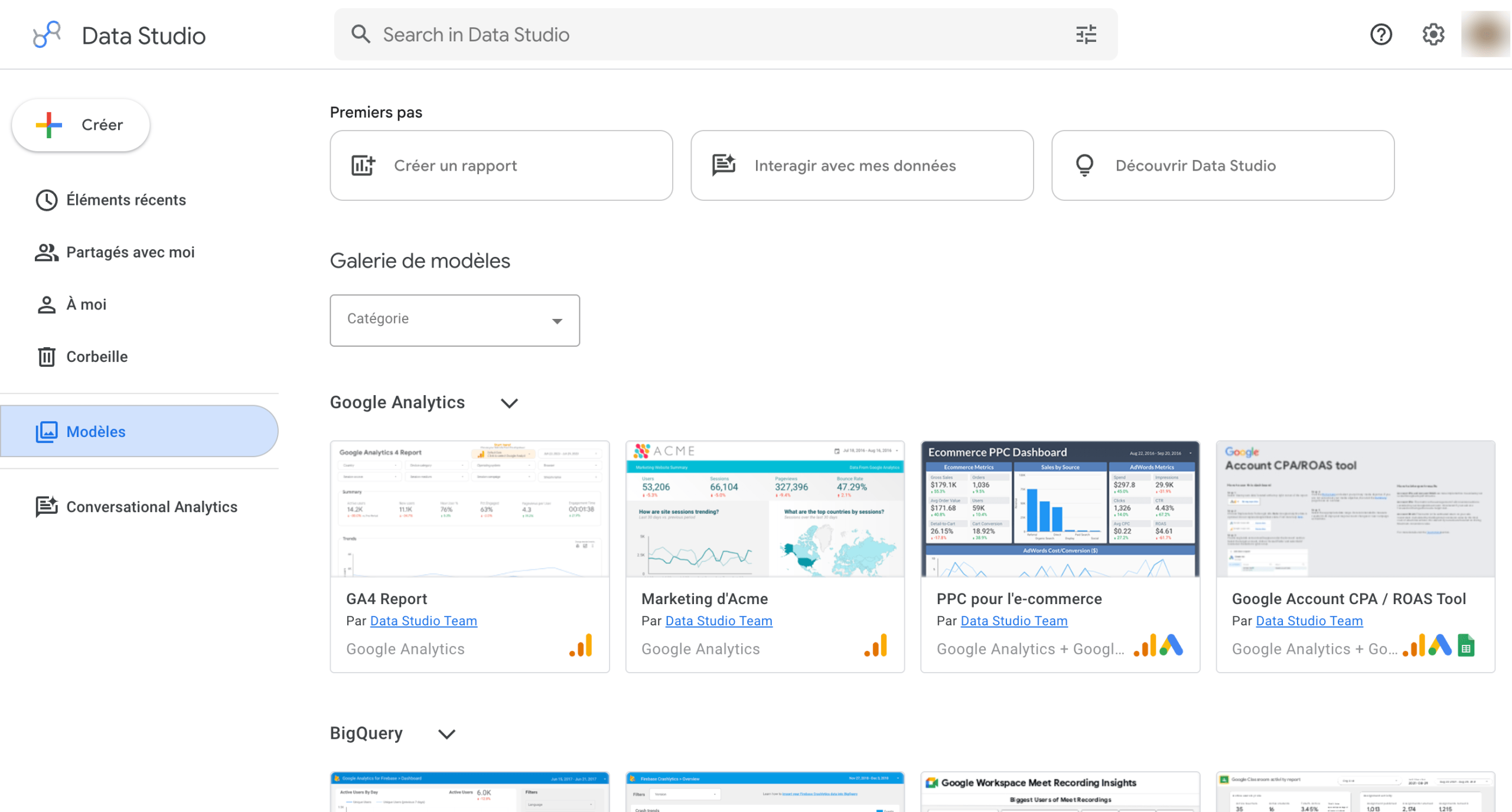1512x812 pixels.
Task: Open Data Studio Team link under GA4 Report
Action: coord(423,621)
